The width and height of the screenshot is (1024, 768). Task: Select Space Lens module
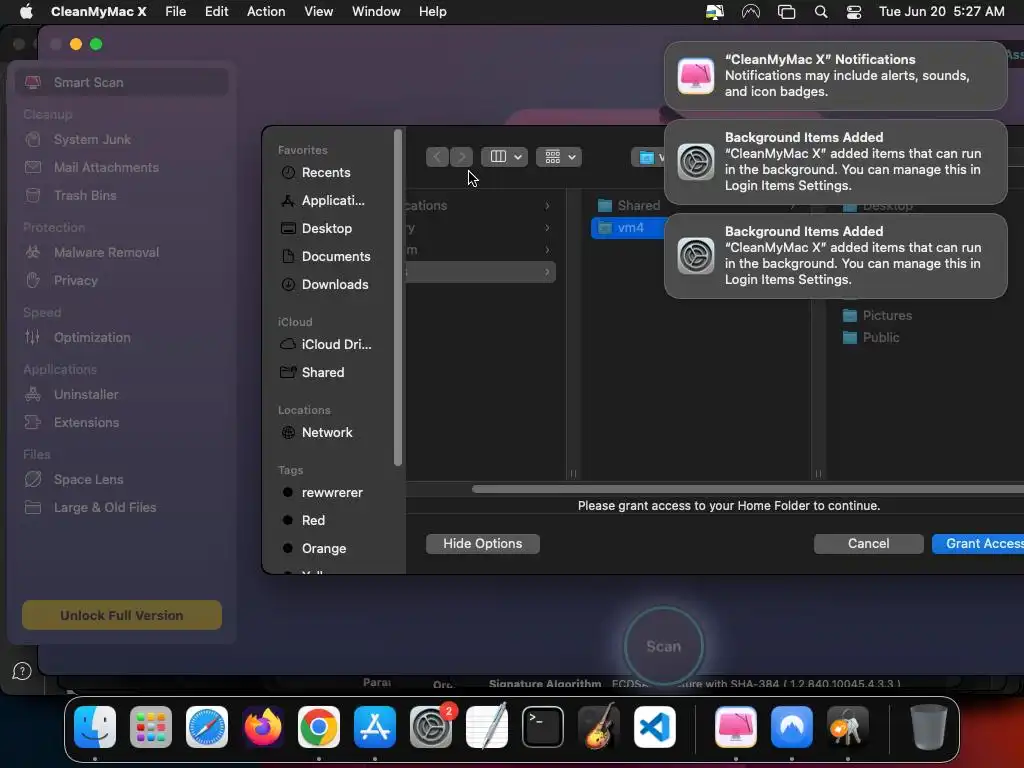tap(88, 479)
